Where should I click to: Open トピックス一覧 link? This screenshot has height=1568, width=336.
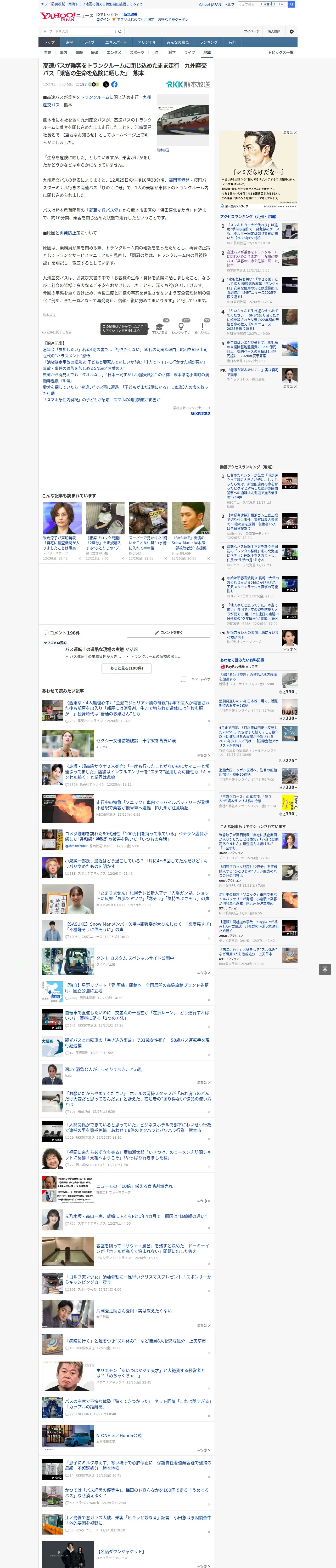pyautogui.click(x=281, y=52)
